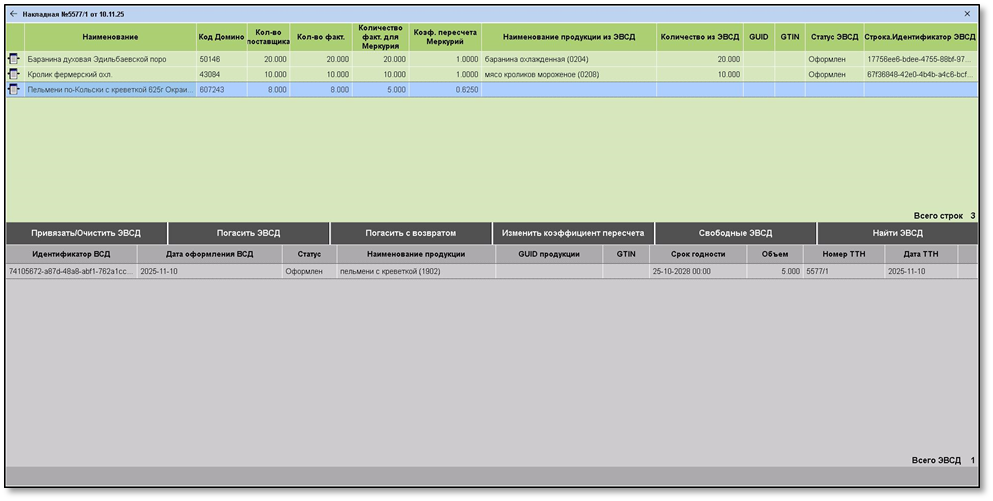
Task: Click the back arrow next to Накладная №5577/1
Action: coord(13,14)
